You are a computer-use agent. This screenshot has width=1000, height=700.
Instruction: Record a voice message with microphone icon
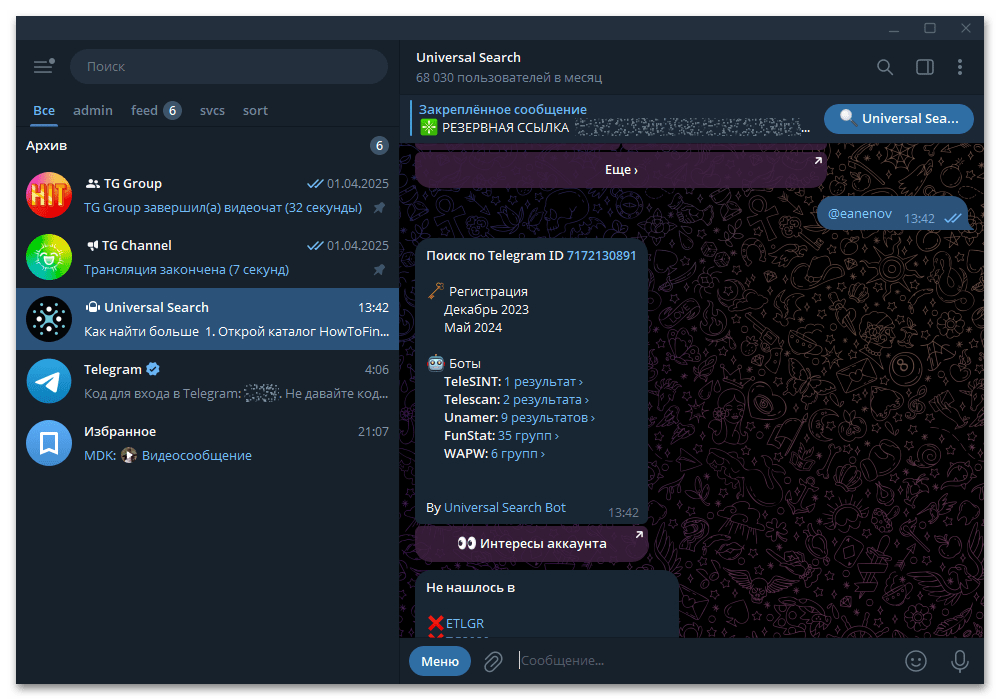[959, 661]
